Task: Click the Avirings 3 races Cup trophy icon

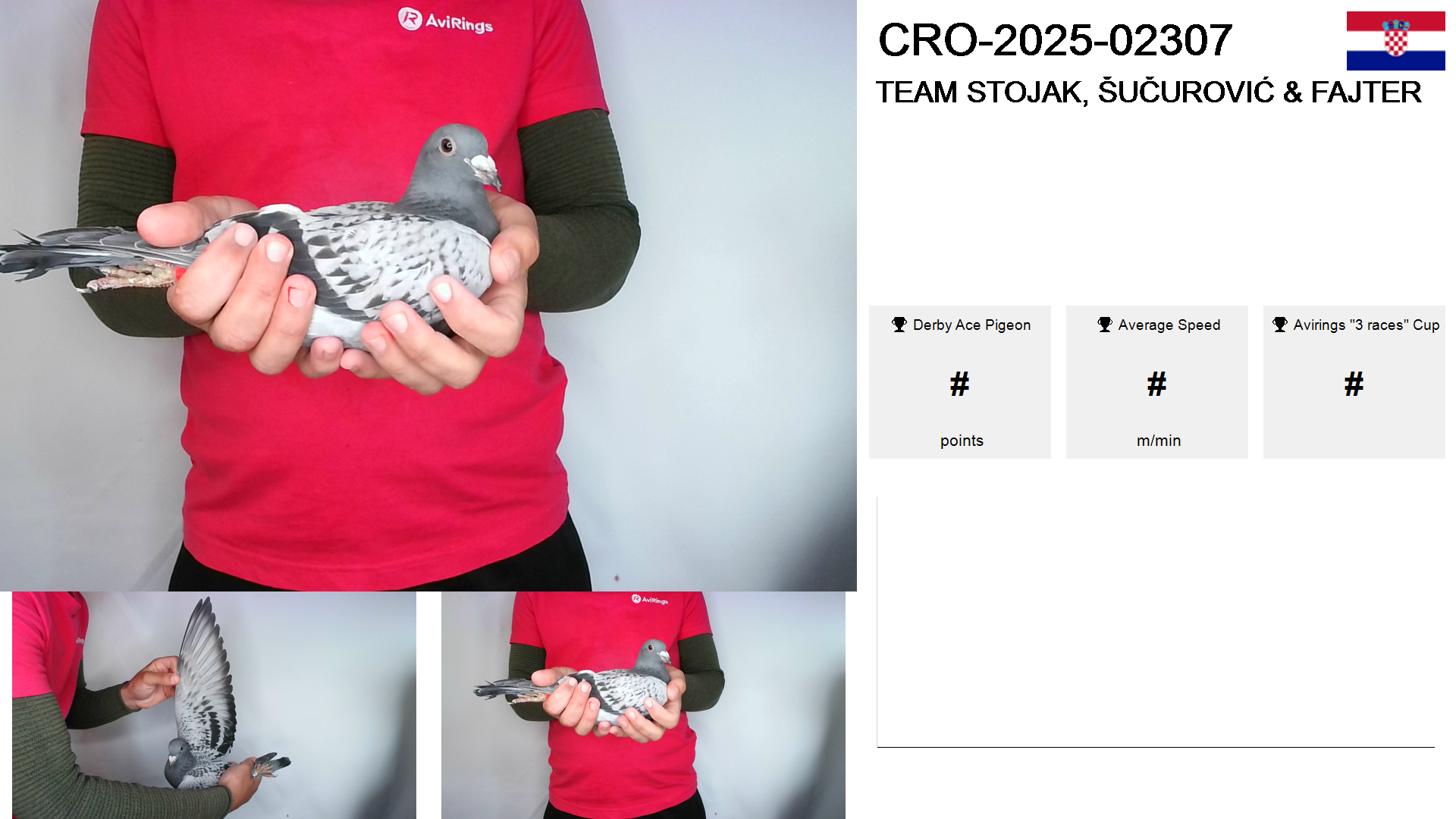Action: click(x=1280, y=325)
